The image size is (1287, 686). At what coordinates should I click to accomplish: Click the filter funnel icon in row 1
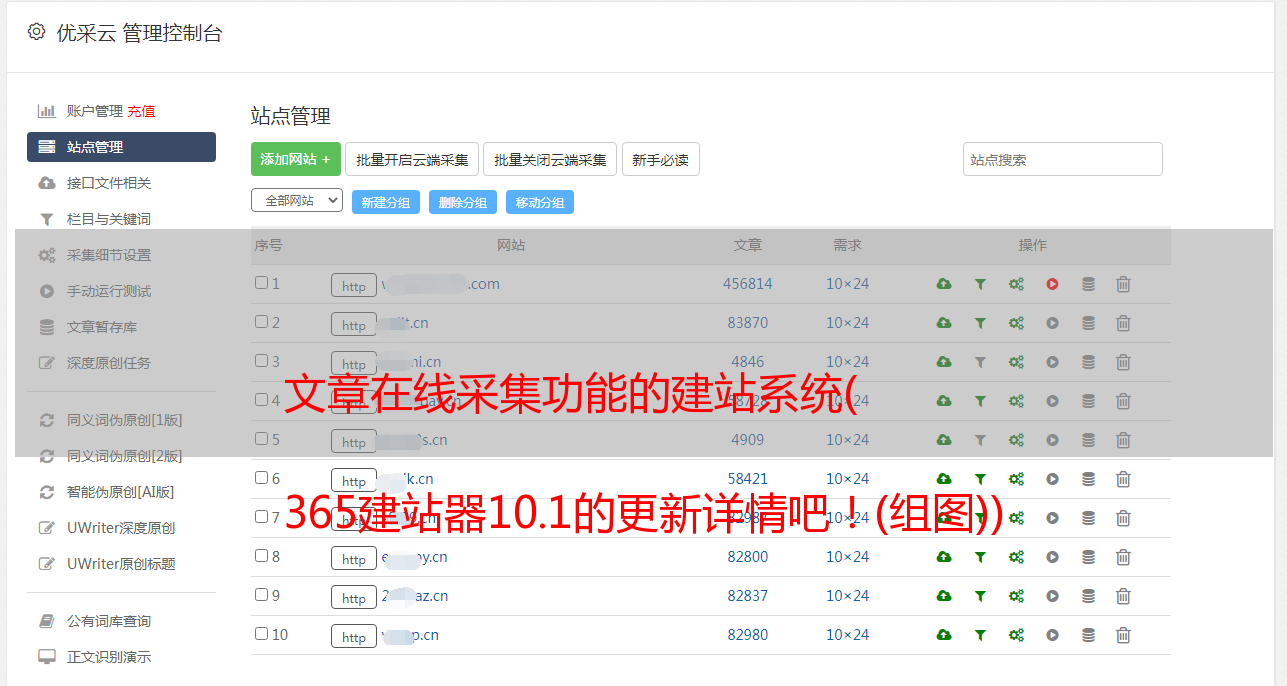click(980, 284)
